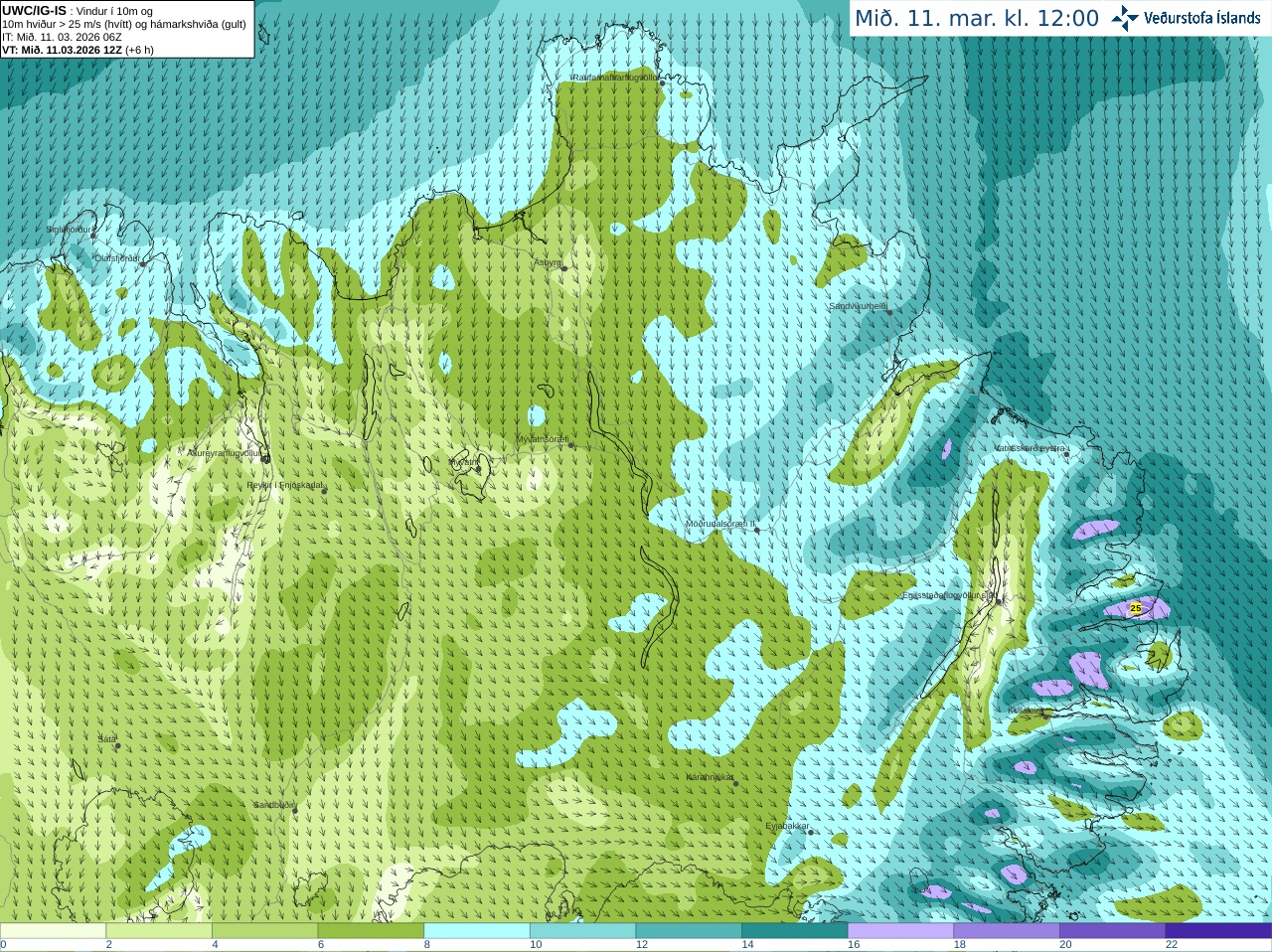Image resolution: width=1272 pixels, height=952 pixels.
Task: Select the 10–12 m/s legend swatch
Action: [582, 931]
